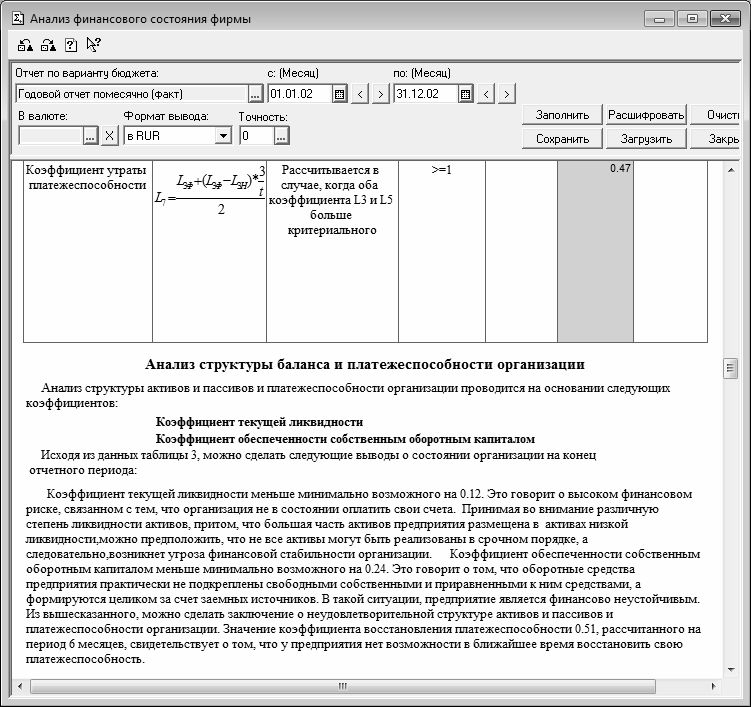This screenshot has width=751, height=707.
Task: Click the horizontal scrollbar thumb
Action: [342, 686]
